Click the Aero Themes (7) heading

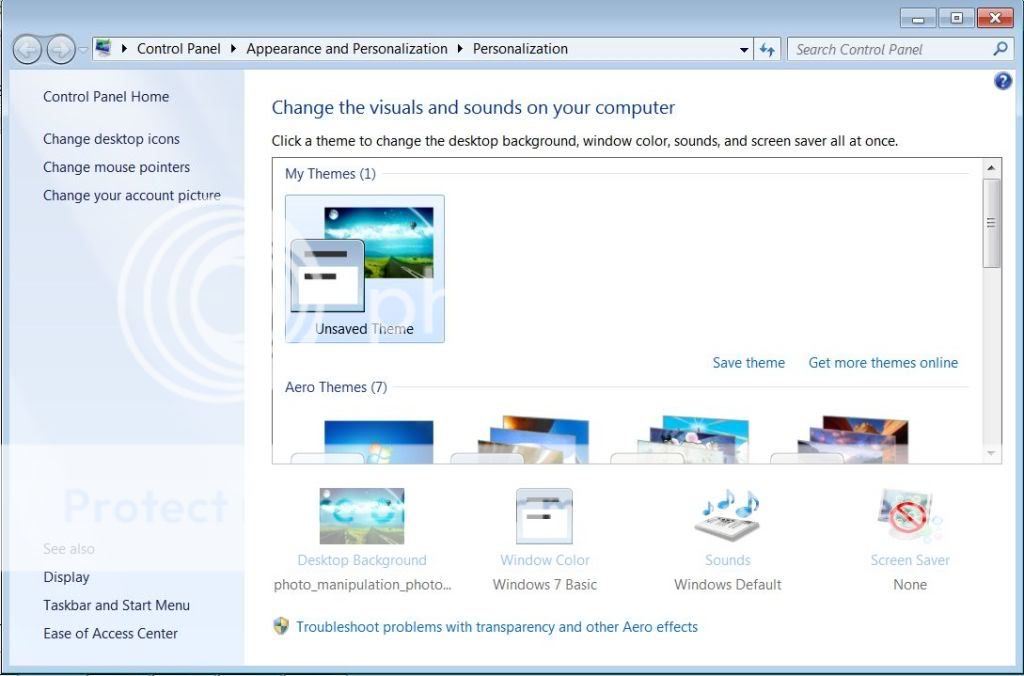click(x=336, y=387)
